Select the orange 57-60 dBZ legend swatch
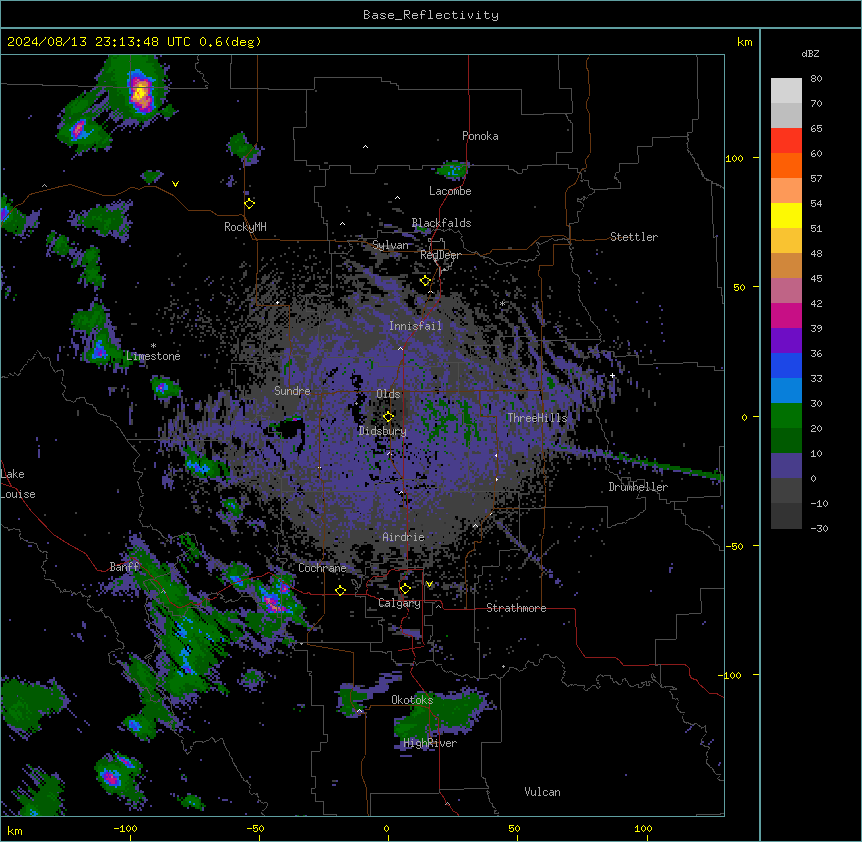This screenshot has height=842, width=862. pos(786,165)
